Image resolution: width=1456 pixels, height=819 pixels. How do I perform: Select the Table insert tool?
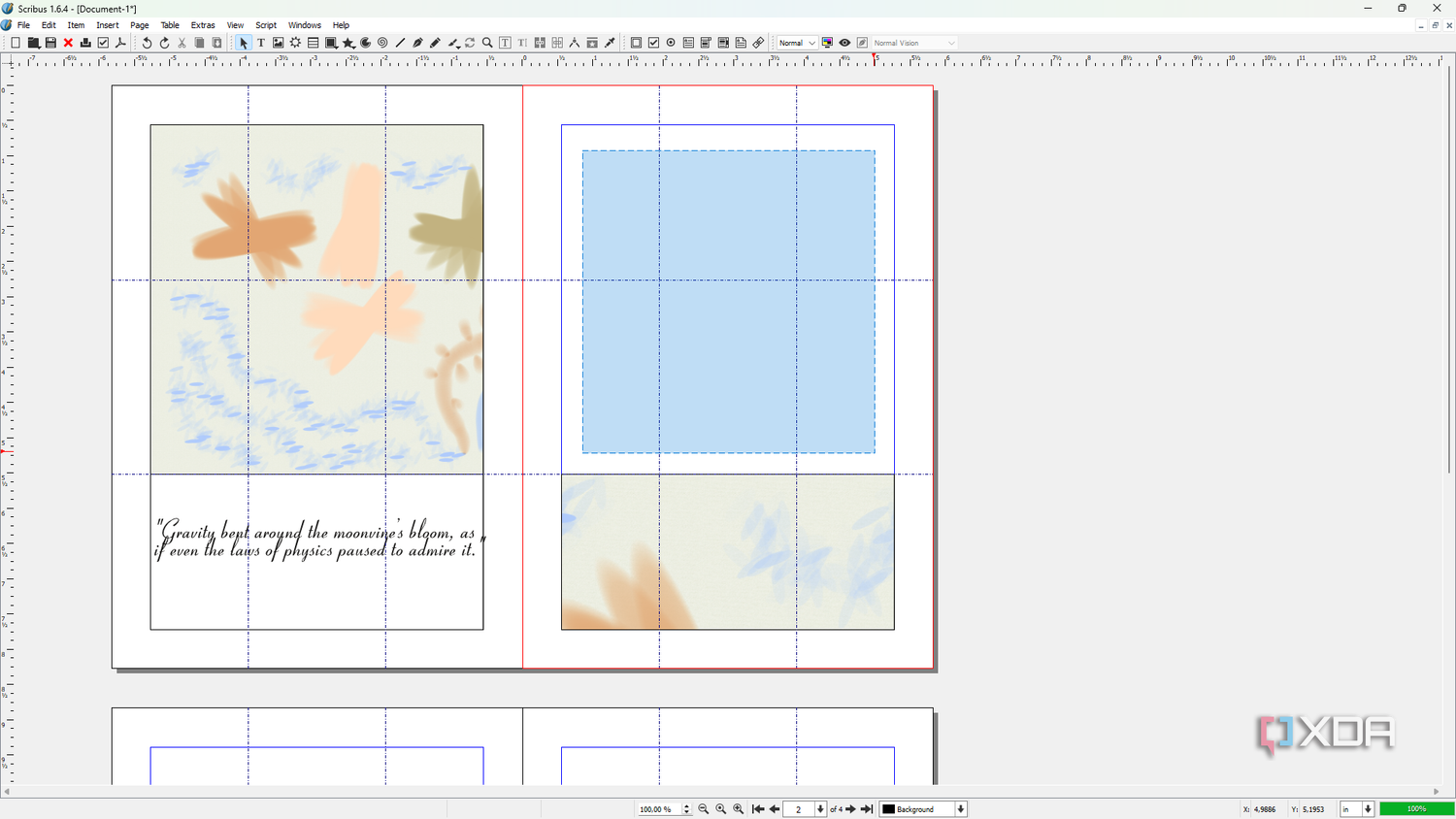tap(314, 43)
